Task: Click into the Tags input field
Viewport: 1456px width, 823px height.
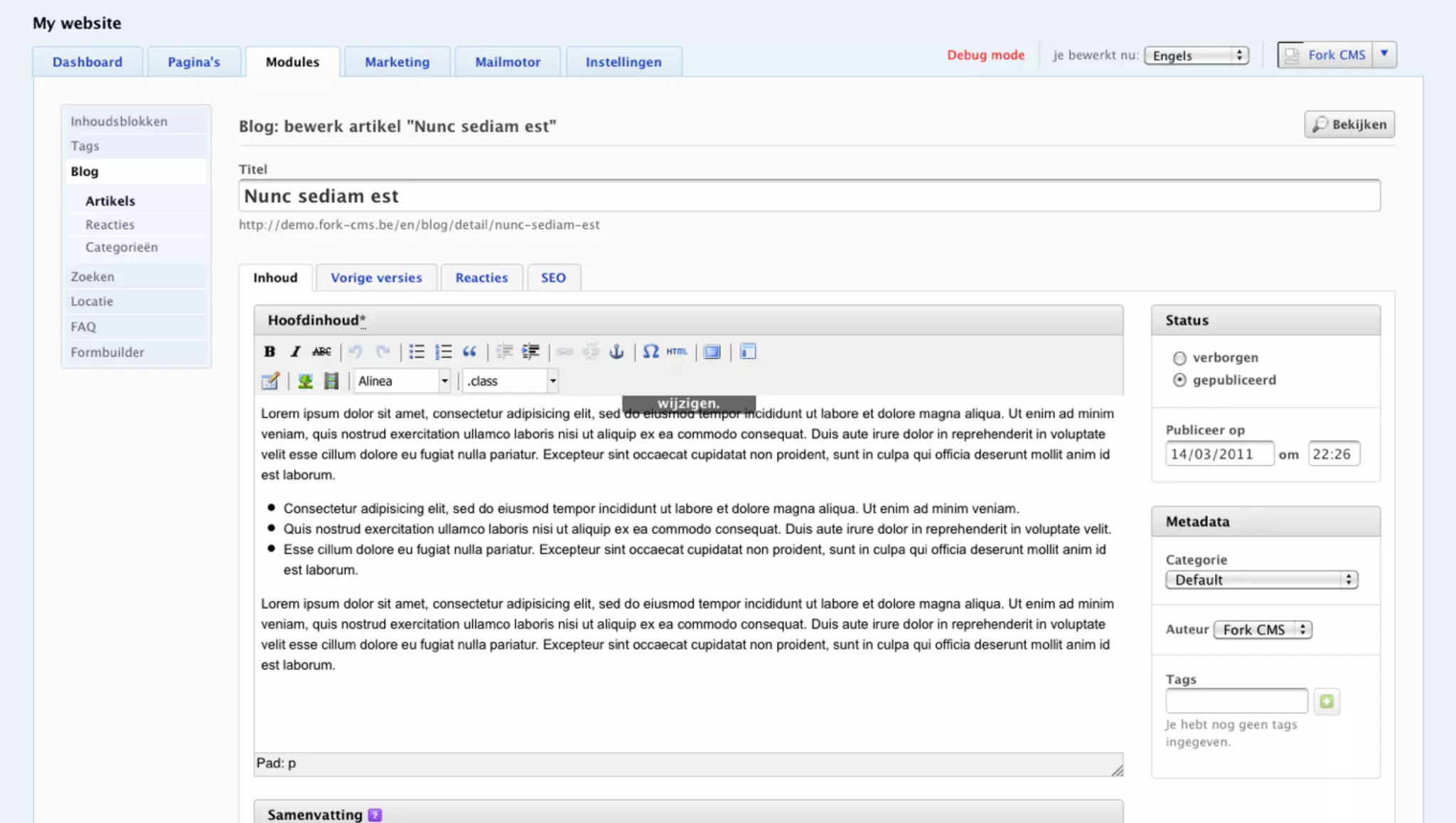Action: (1236, 701)
